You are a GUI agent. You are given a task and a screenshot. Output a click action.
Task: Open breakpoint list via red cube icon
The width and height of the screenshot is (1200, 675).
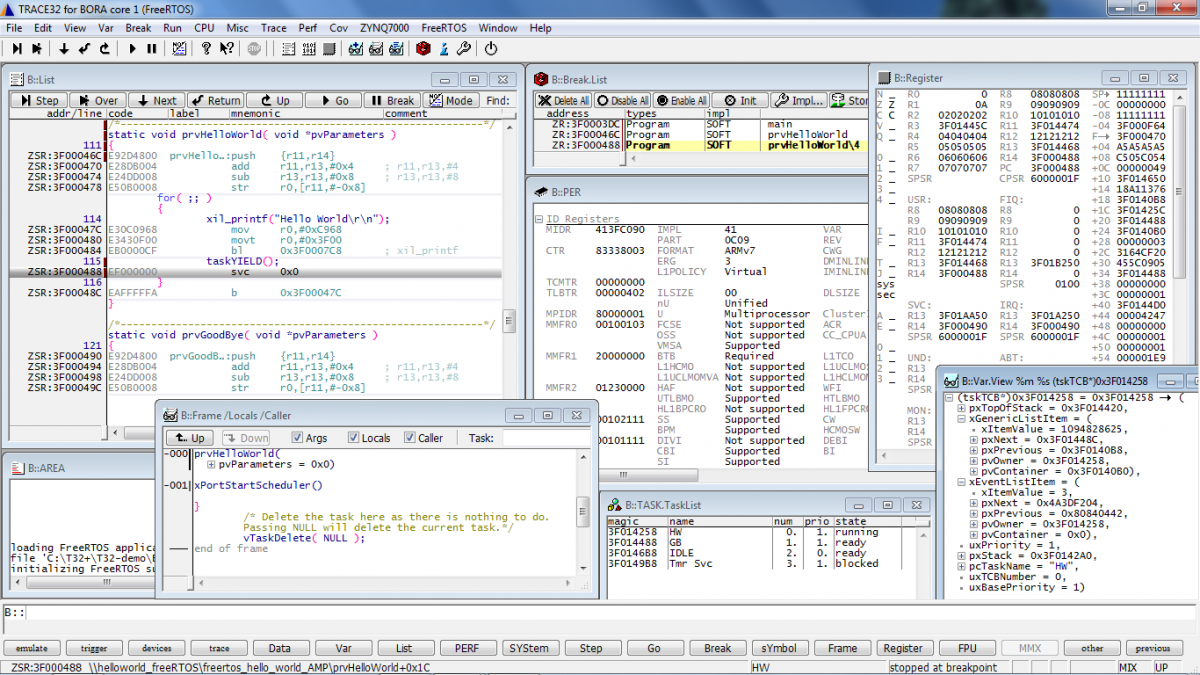pyautogui.click(x=423, y=48)
